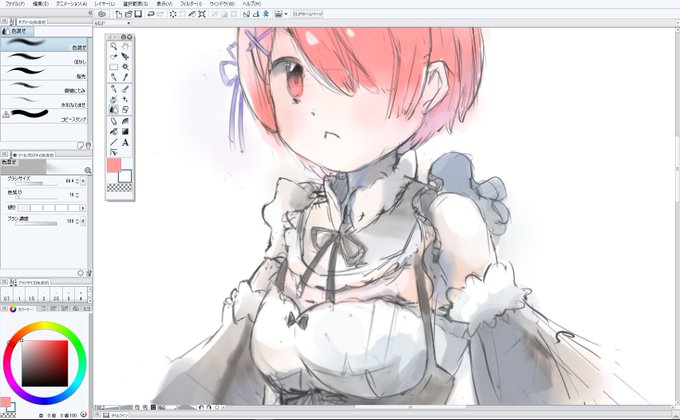The image size is (680, 420).
Task: Select the Decoration sparkle tool
Action: pyautogui.click(x=125, y=99)
